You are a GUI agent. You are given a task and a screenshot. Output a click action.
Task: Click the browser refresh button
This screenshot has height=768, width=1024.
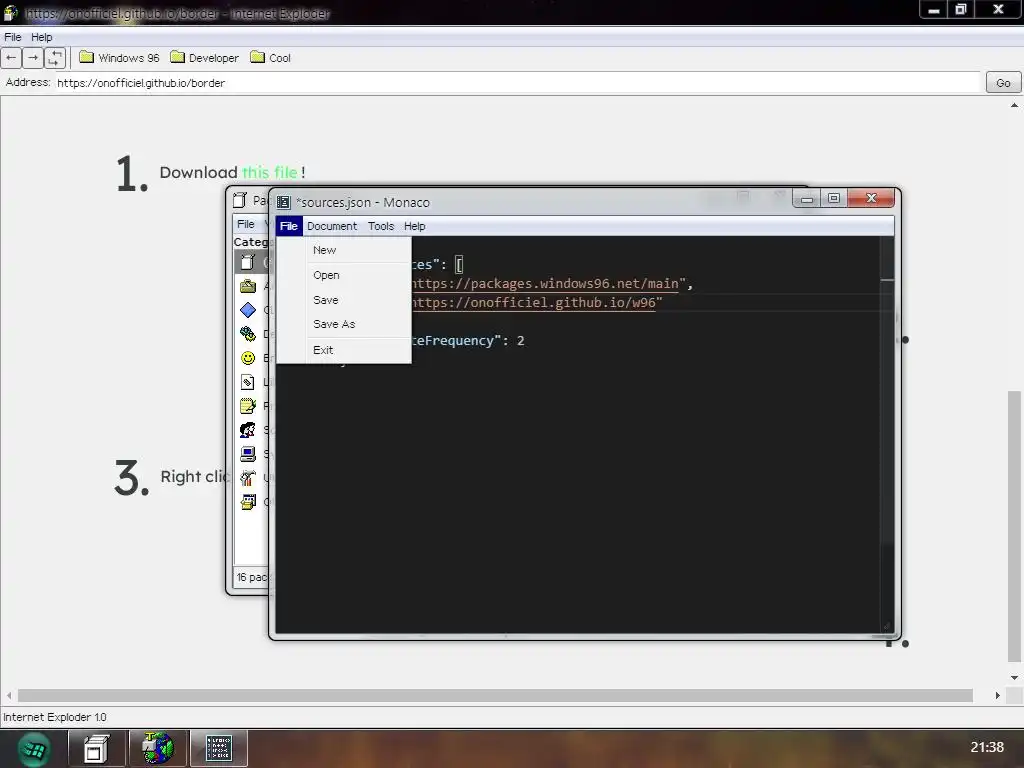pyautogui.click(x=55, y=57)
